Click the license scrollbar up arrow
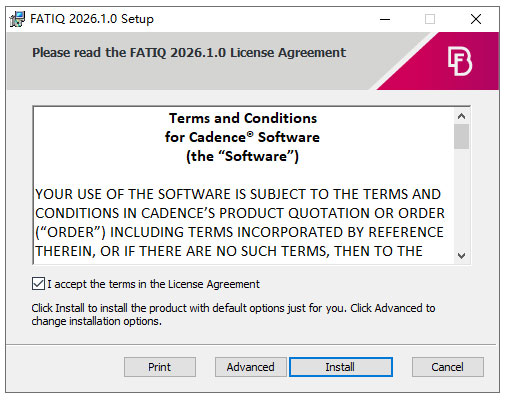Screen dimensions: 509x400 pos(461,116)
